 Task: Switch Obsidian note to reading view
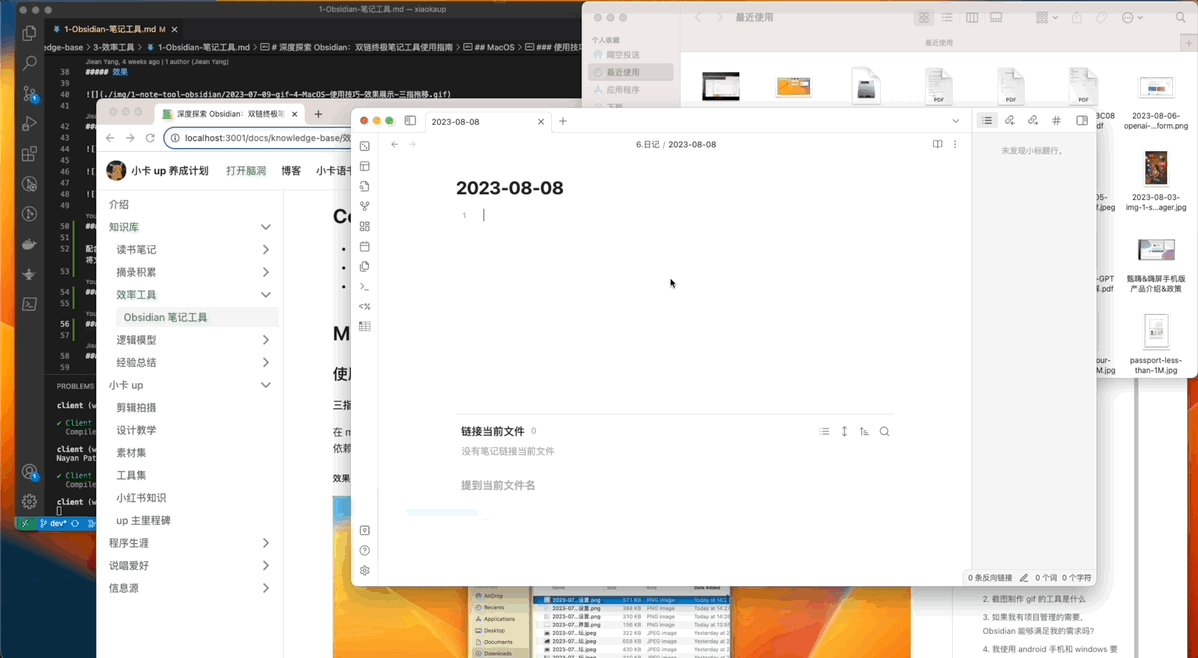[937, 144]
